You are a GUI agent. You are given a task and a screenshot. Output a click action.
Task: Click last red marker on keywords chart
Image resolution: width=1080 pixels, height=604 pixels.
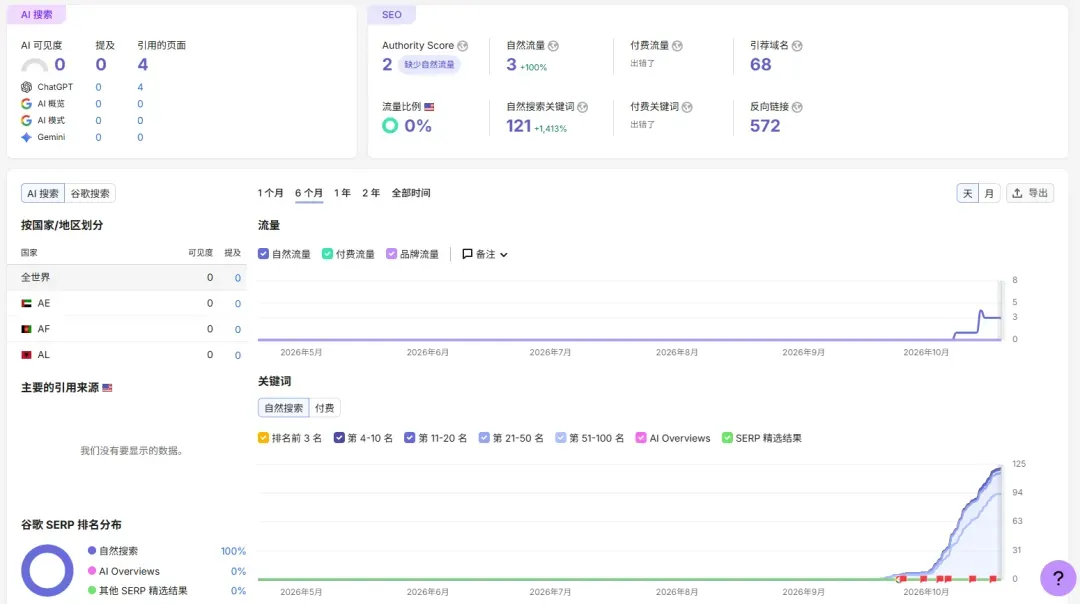[x=993, y=579]
